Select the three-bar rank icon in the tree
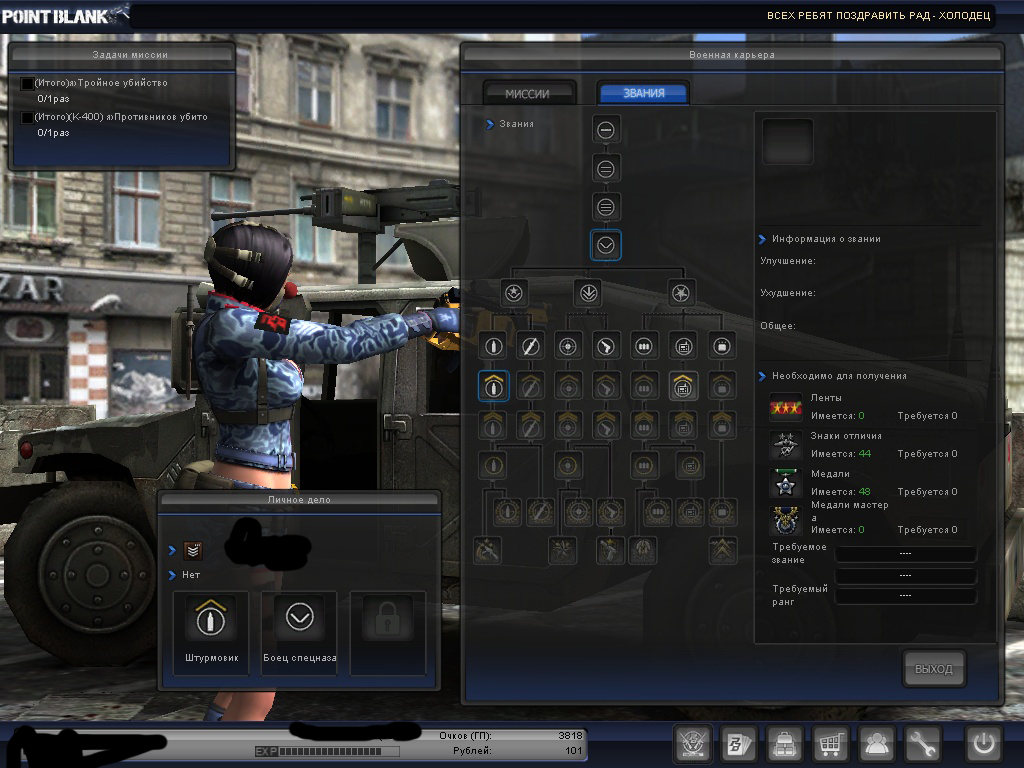The width and height of the screenshot is (1024, 768). 605,208
